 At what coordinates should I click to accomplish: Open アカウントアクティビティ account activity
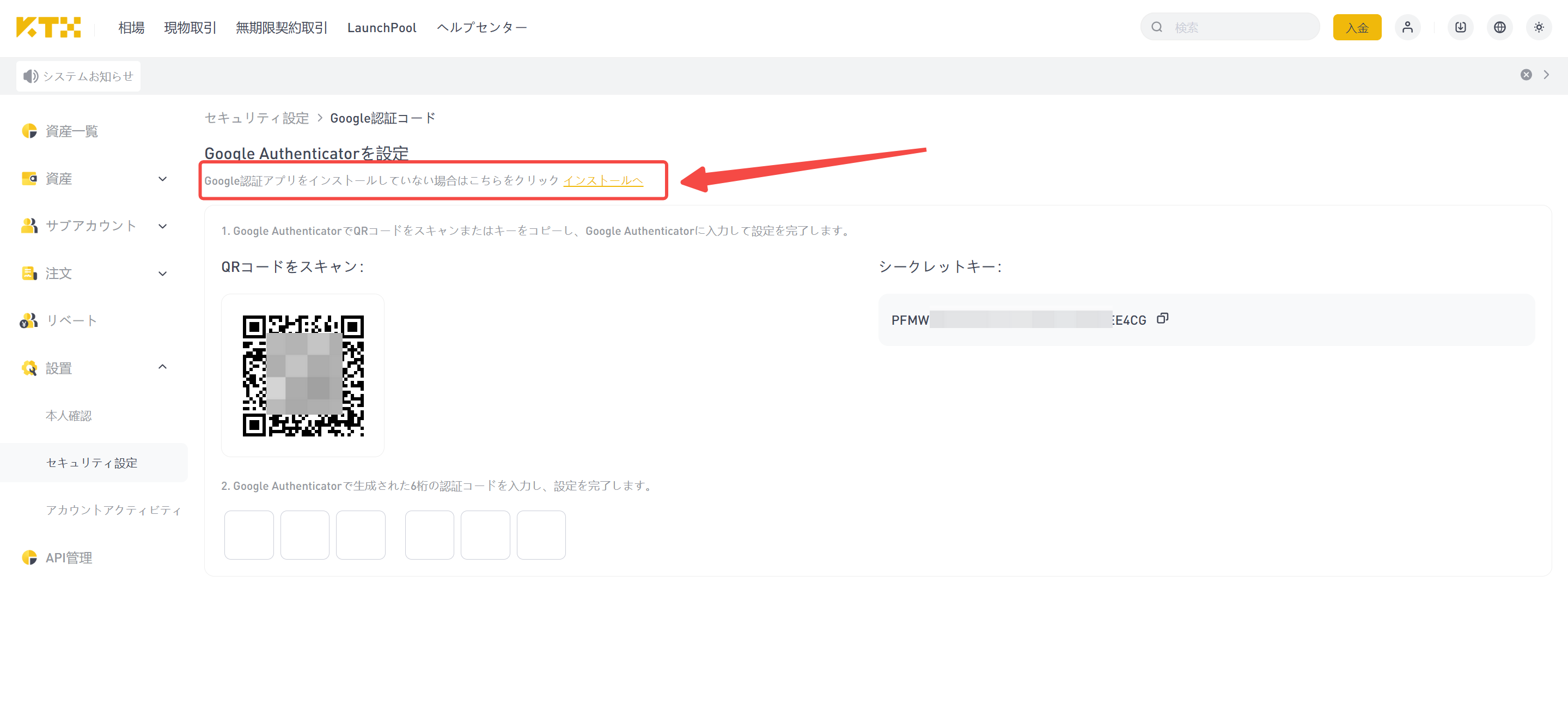[113, 510]
